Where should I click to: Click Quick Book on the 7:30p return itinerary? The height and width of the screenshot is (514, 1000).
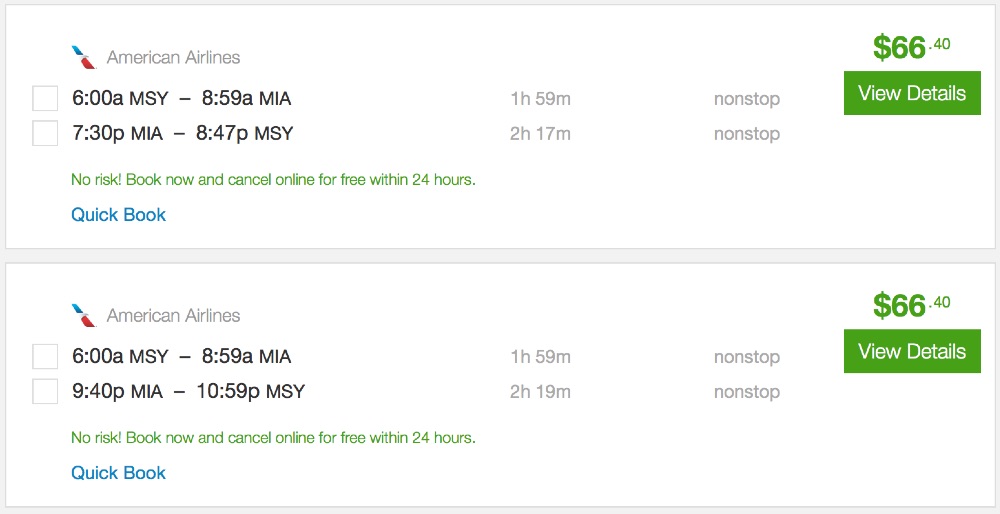[x=118, y=215]
